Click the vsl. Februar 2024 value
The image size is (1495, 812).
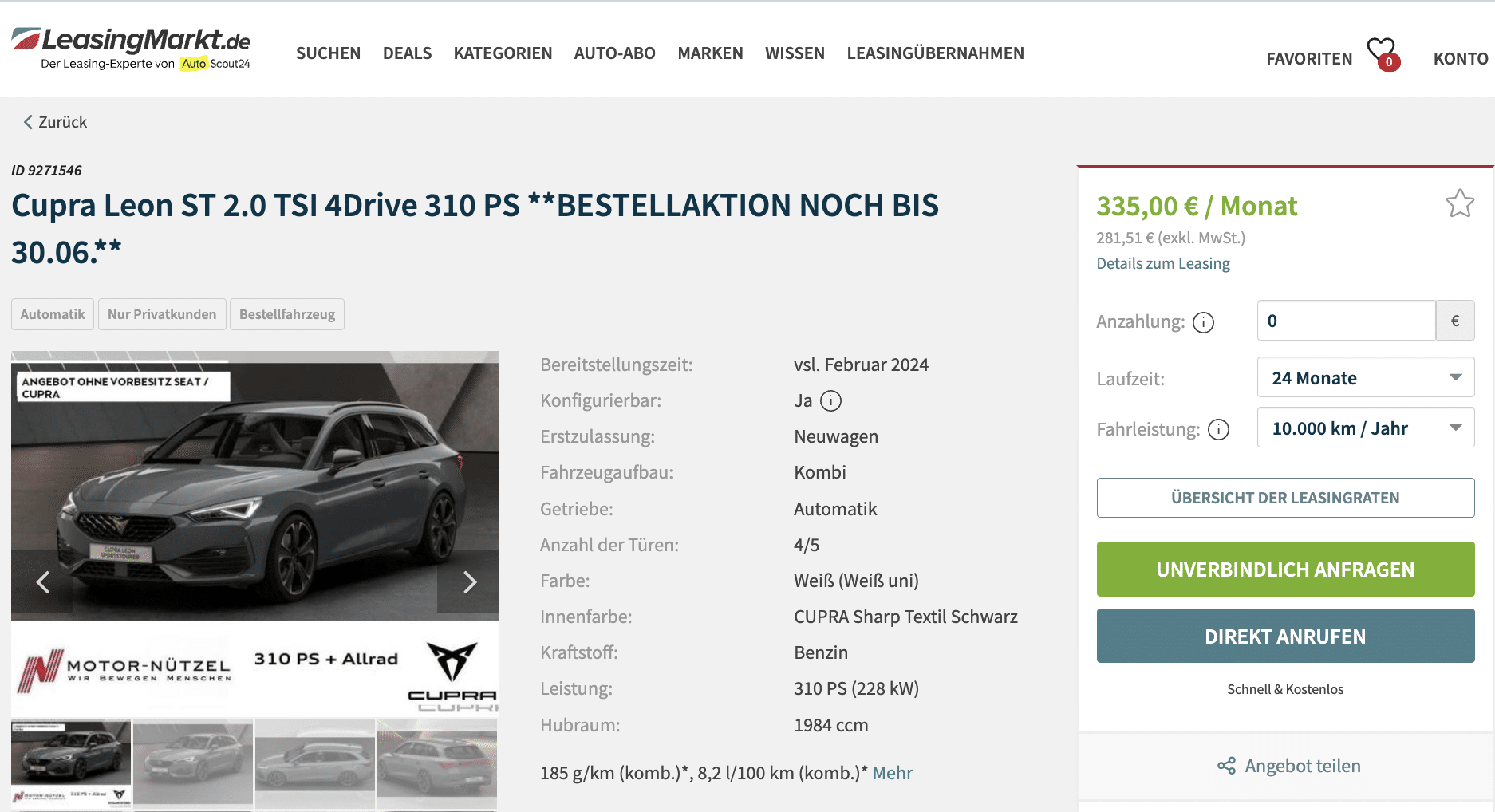pos(861,365)
